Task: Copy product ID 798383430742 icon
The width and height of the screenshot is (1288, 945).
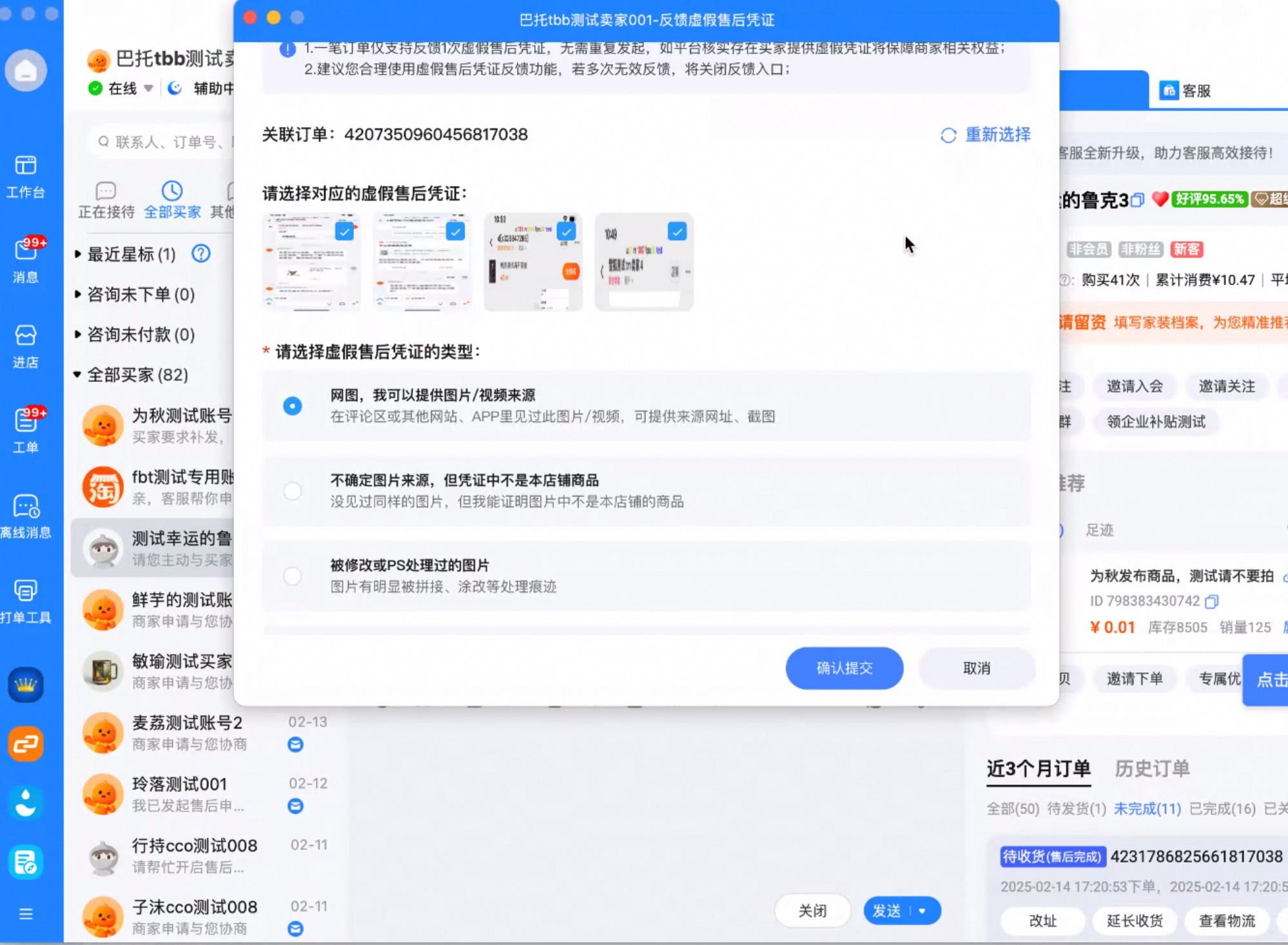Action: (x=1212, y=601)
